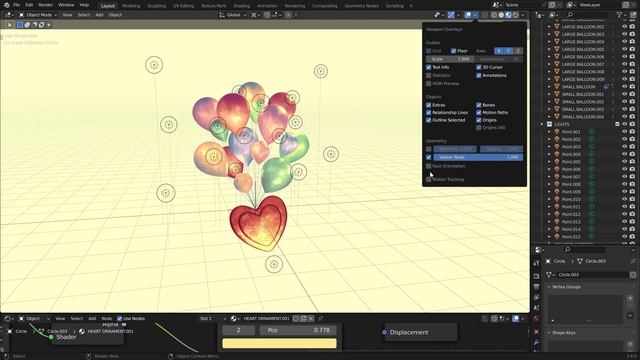640x360 pixels.
Task: Toggle the Text Info checkbox
Action: tap(429, 67)
